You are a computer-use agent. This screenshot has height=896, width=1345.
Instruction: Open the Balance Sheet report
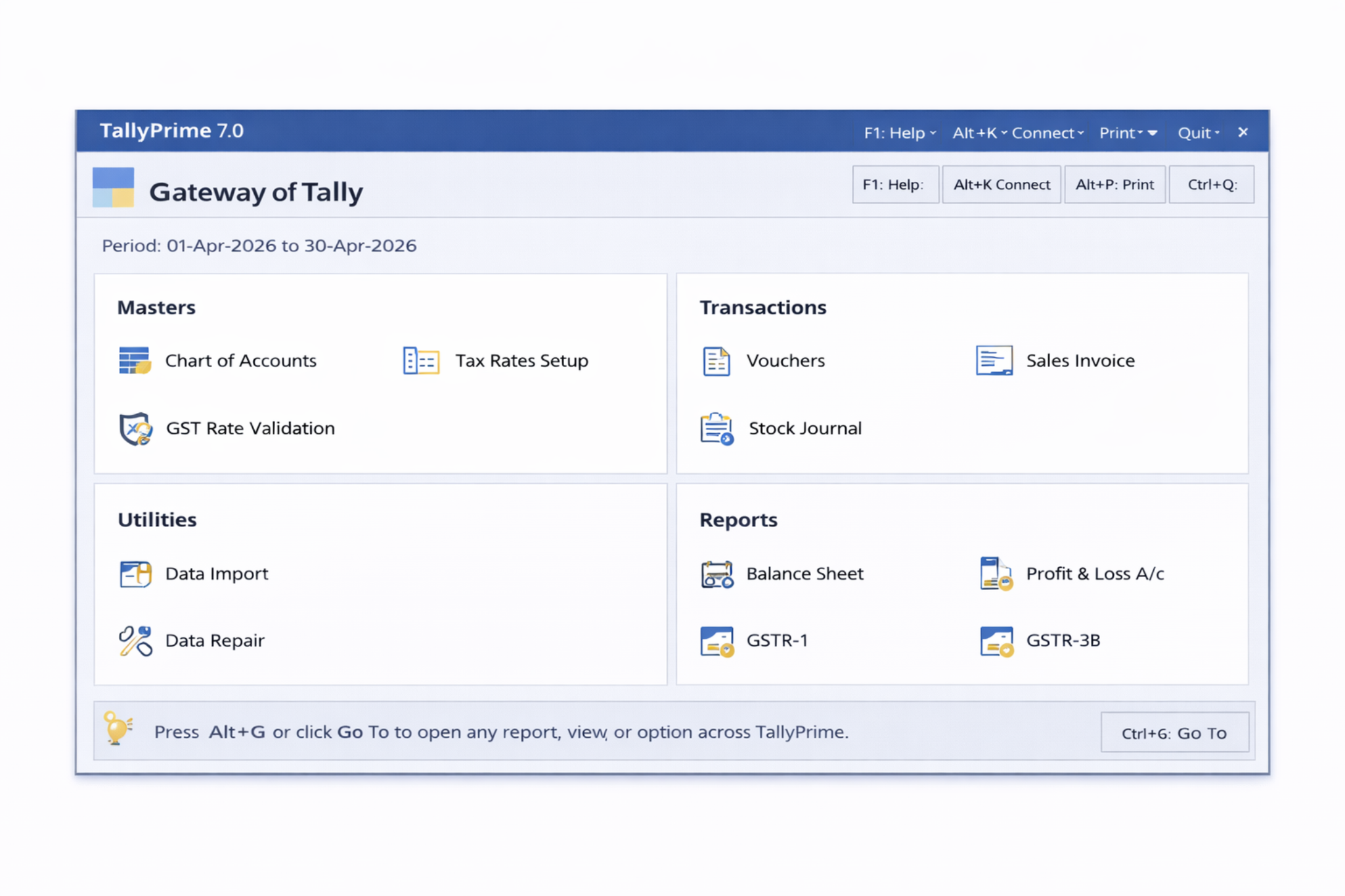pyautogui.click(x=717, y=573)
